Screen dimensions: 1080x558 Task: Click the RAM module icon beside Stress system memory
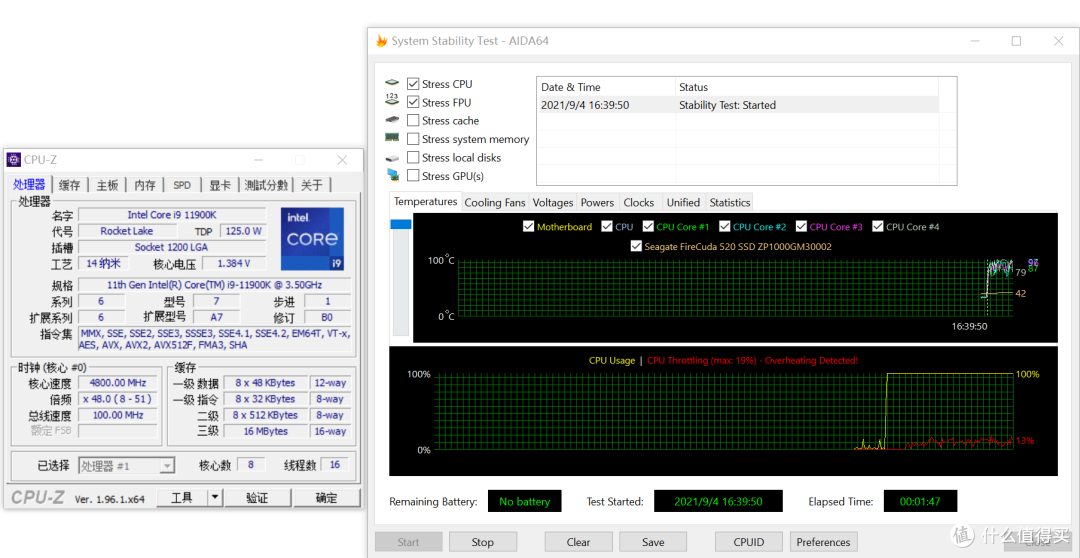(392, 138)
